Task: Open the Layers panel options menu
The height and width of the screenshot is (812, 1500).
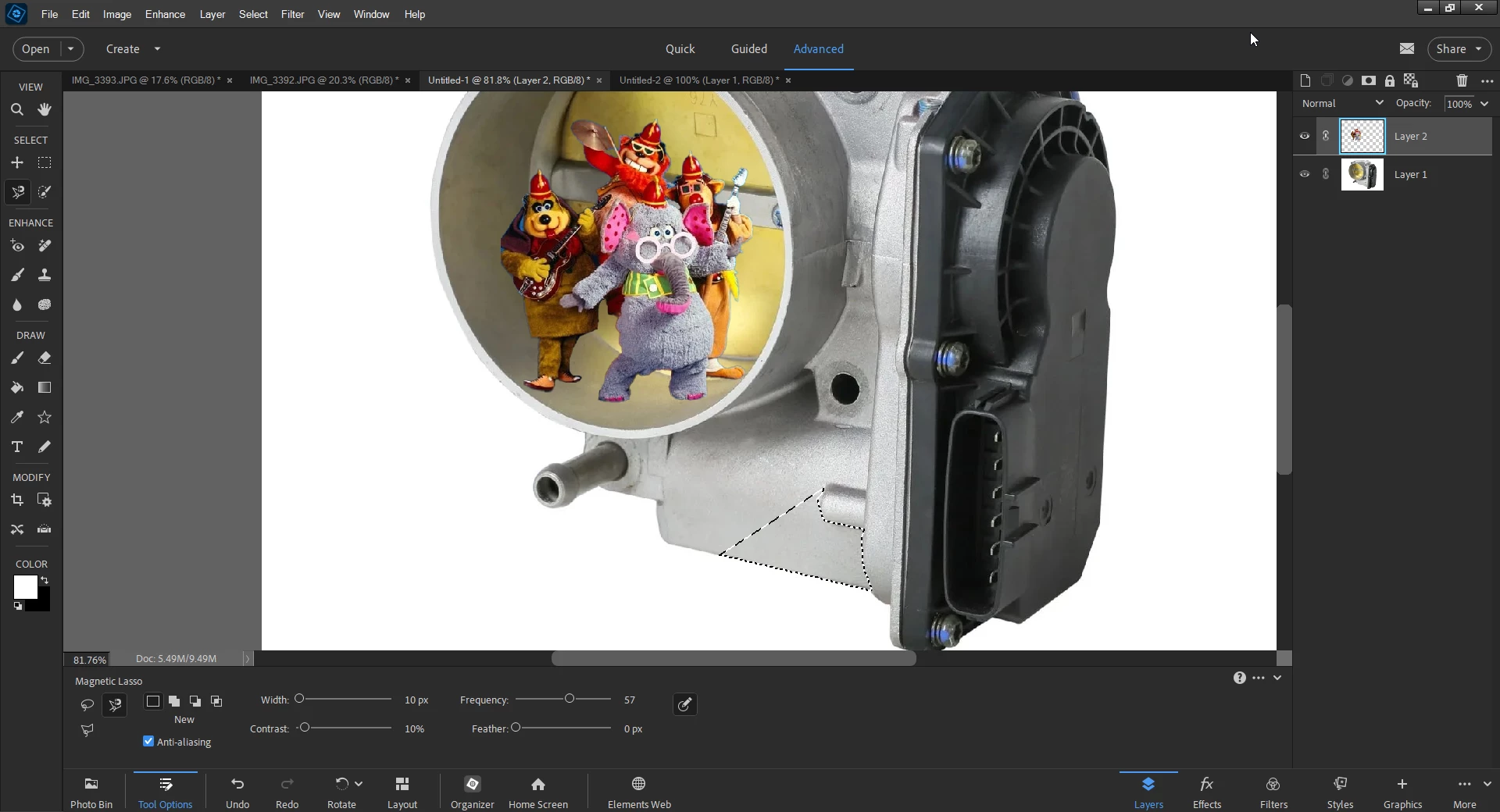Action: tap(1487, 80)
